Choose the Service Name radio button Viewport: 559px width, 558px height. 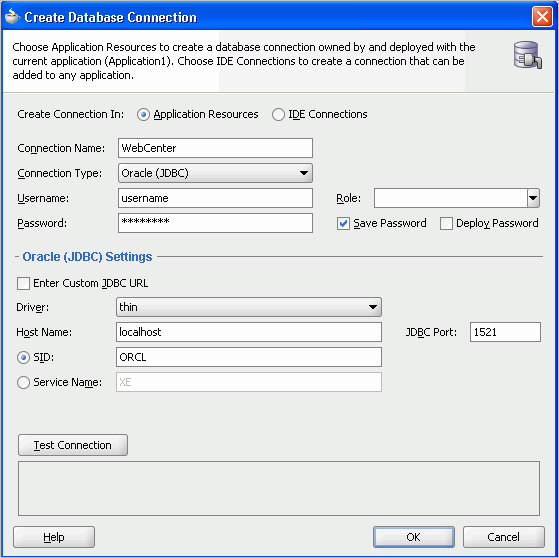point(24,382)
